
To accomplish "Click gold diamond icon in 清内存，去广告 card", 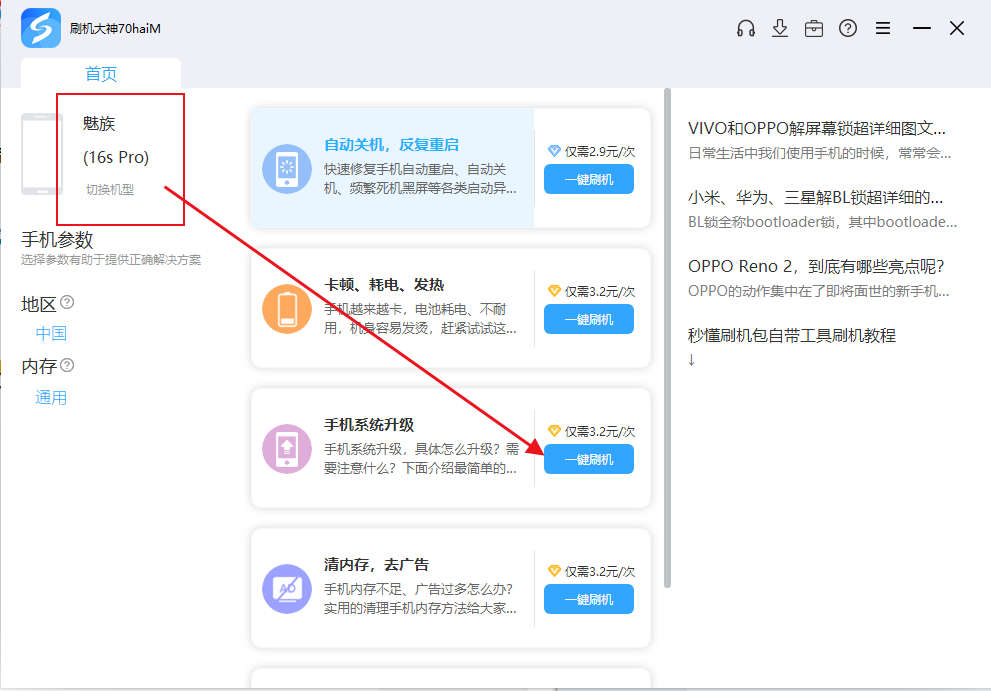I will pyautogui.click(x=554, y=571).
